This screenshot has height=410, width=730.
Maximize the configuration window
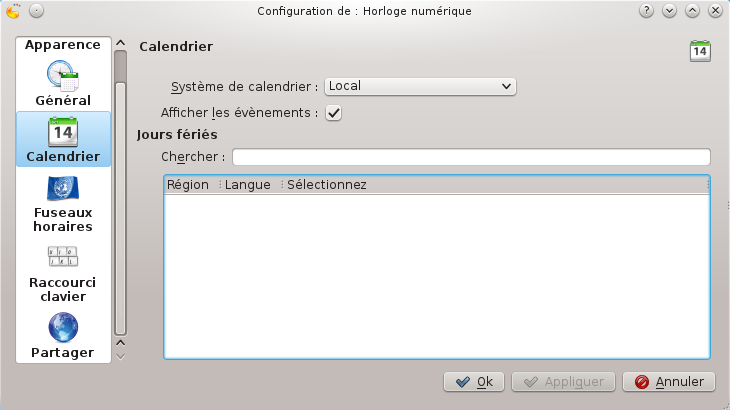click(692, 11)
